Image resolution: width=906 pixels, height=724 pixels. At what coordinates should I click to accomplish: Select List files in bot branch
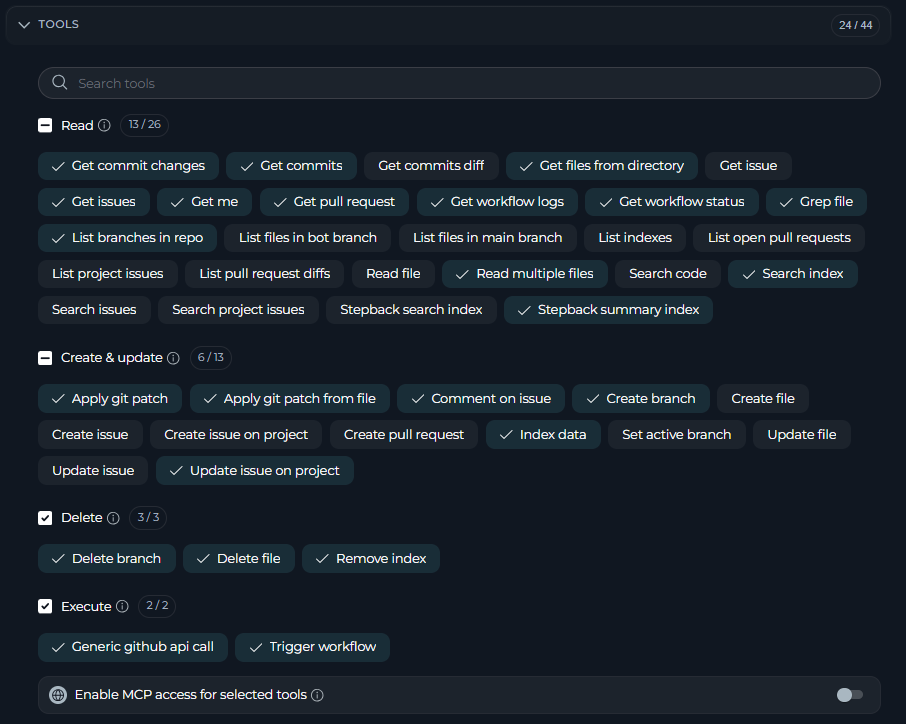[x=308, y=237]
